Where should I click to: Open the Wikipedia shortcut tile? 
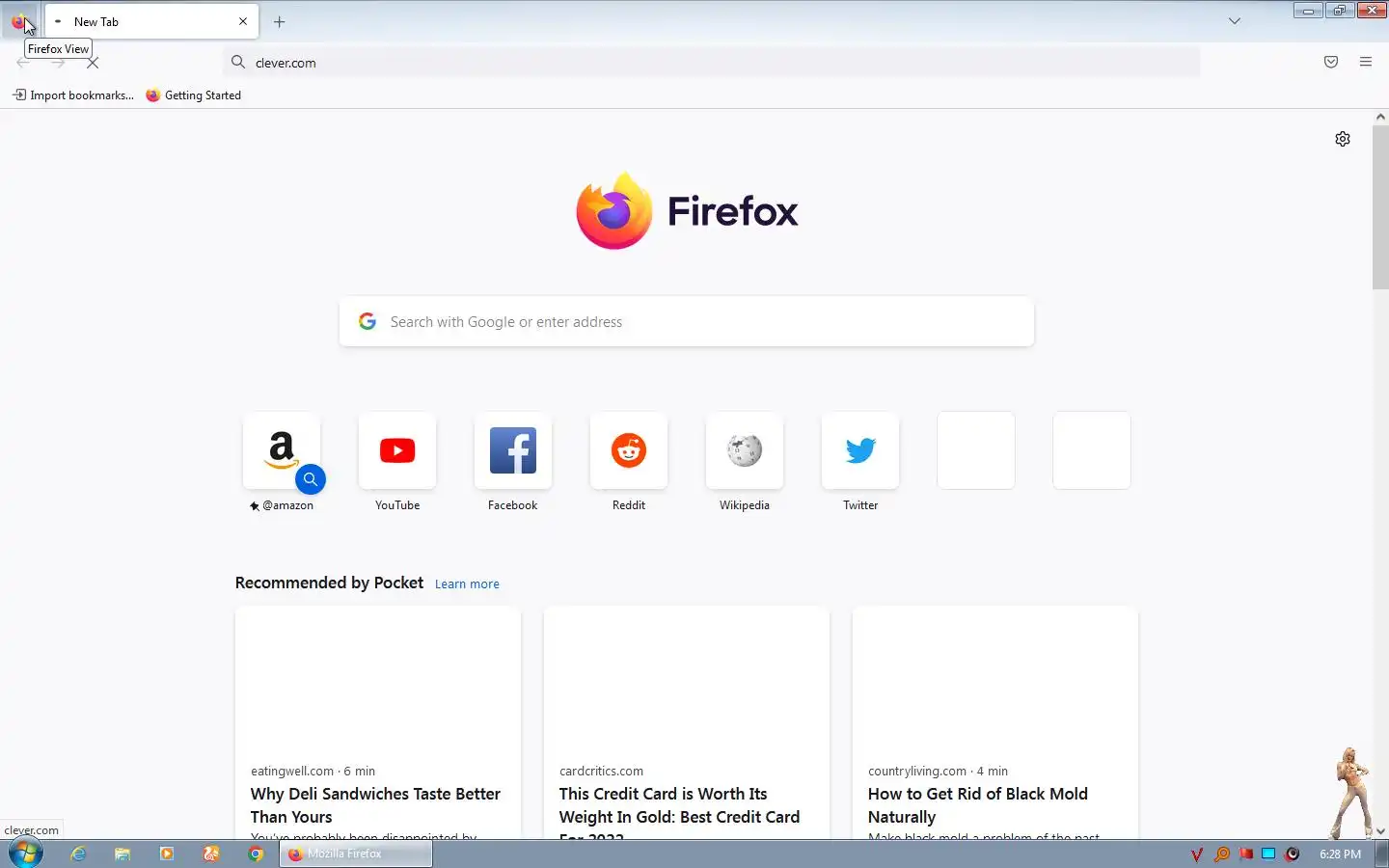point(745,450)
